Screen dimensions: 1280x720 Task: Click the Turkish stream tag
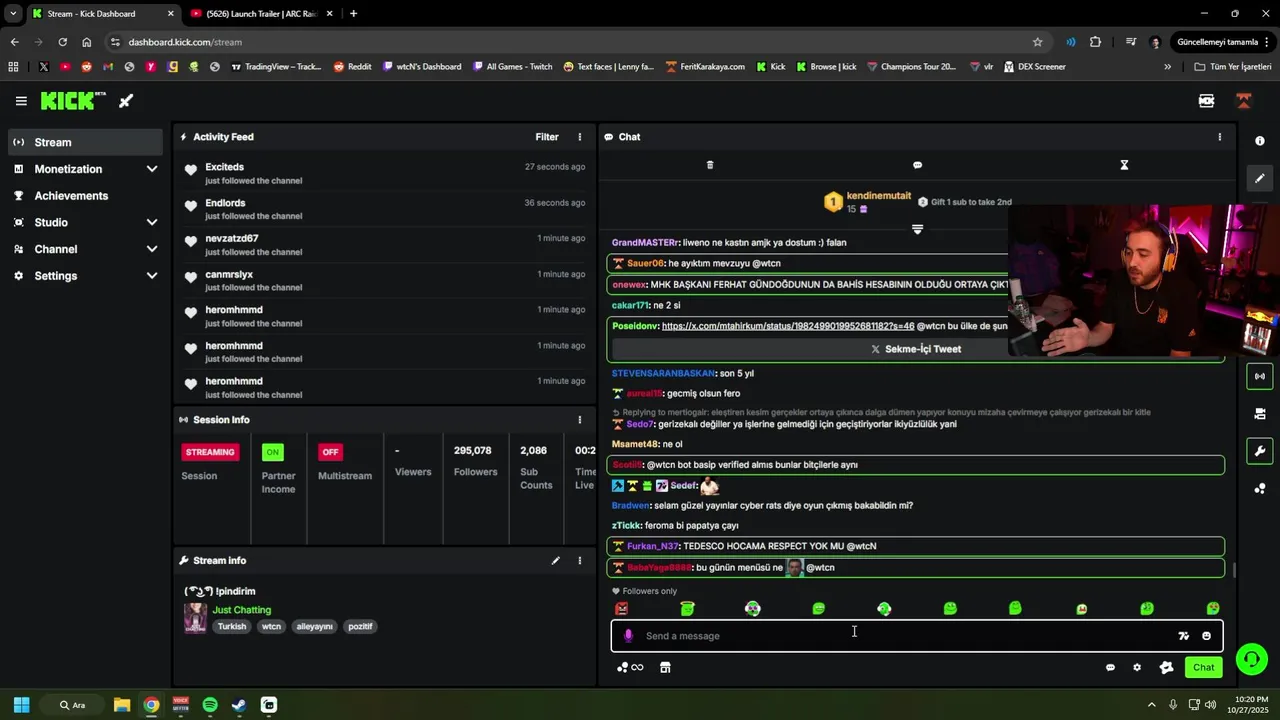pyautogui.click(x=232, y=627)
